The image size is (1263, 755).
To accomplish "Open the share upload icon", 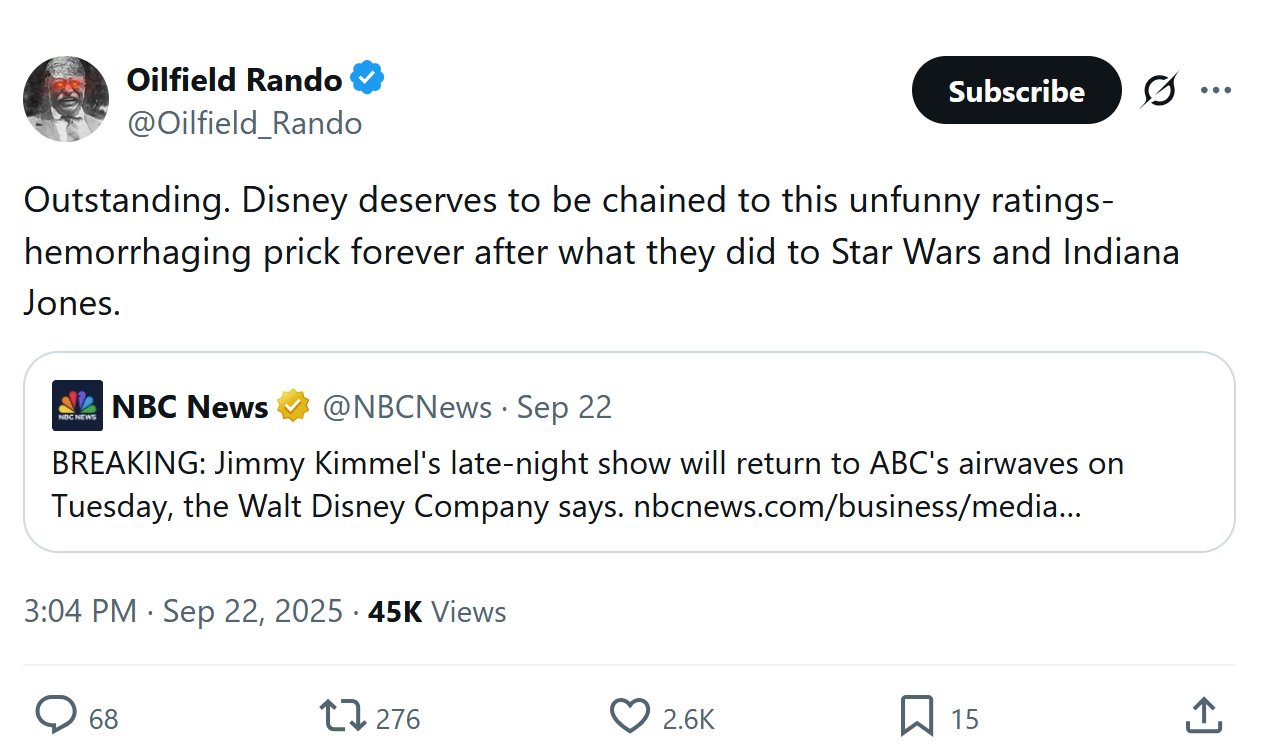I will coord(1204,715).
